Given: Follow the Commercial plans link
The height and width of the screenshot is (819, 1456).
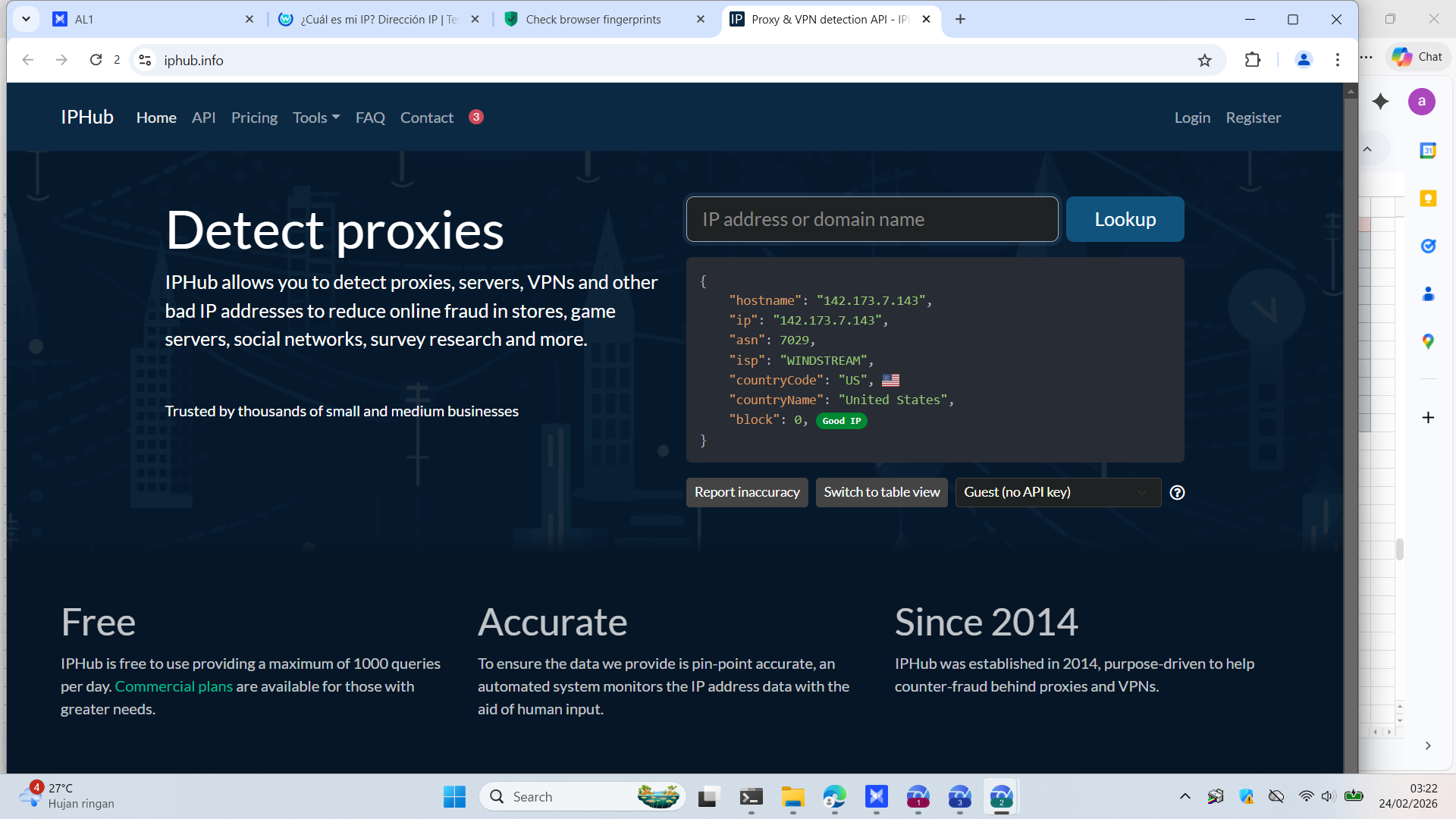Looking at the screenshot, I should 174,686.
